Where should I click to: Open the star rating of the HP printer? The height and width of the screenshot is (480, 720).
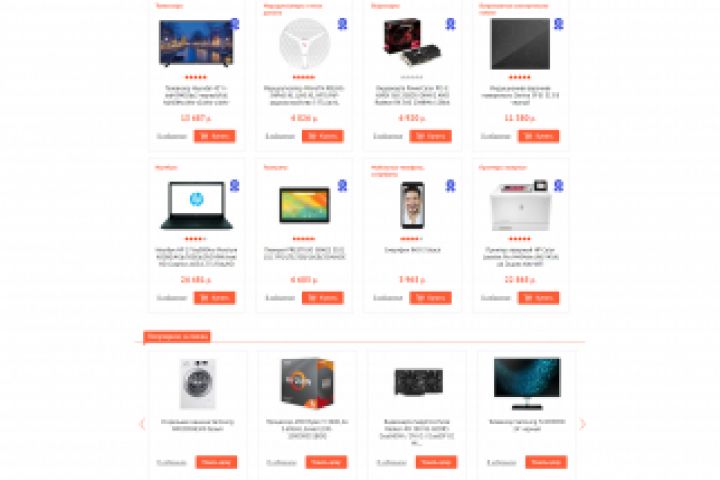(520, 239)
